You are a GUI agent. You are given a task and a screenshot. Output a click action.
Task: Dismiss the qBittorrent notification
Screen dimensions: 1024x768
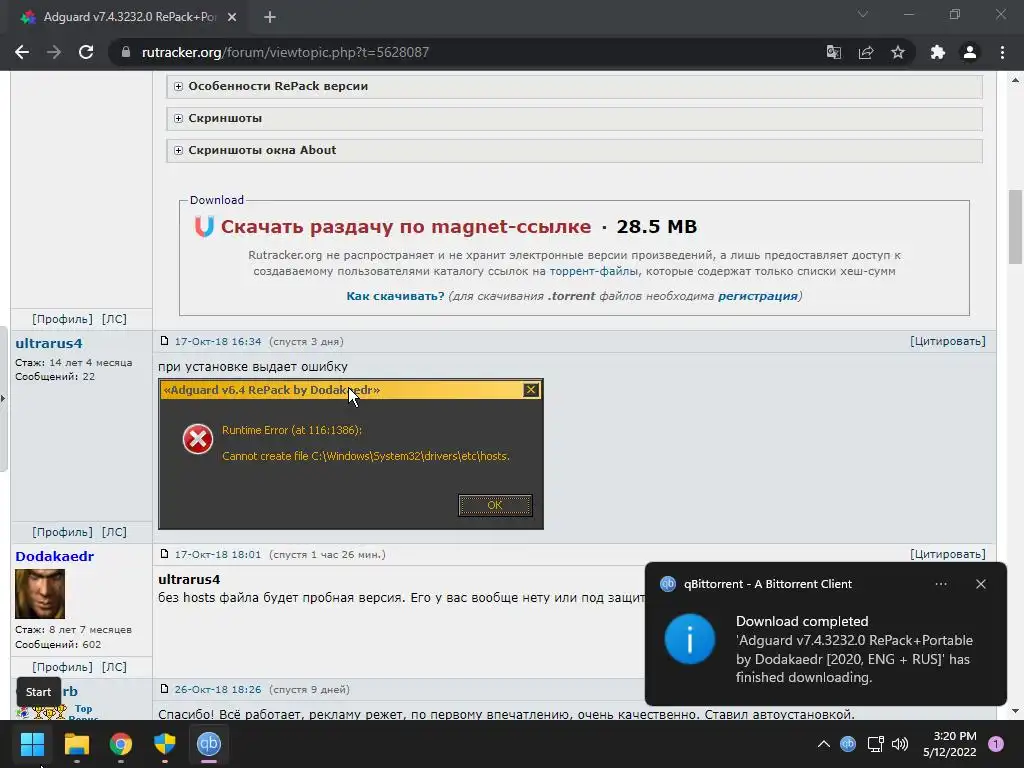[981, 584]
